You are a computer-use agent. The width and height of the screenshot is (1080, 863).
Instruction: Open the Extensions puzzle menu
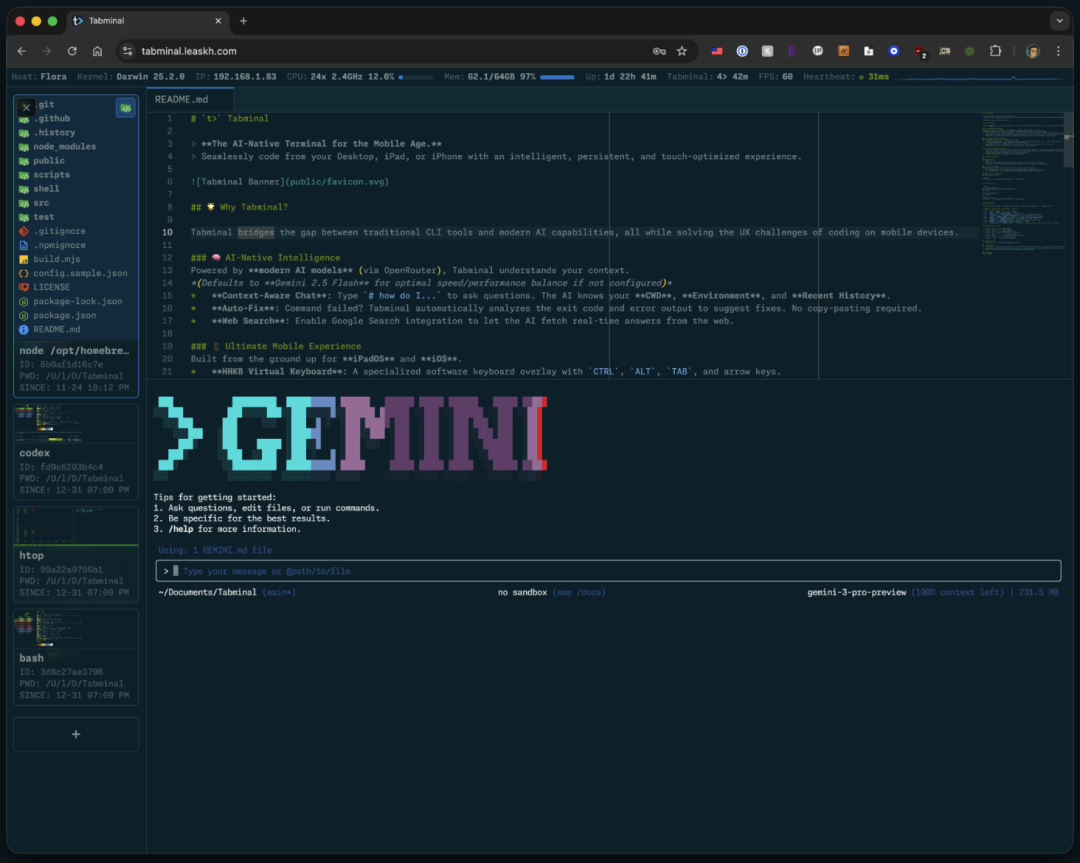point(995,51)
